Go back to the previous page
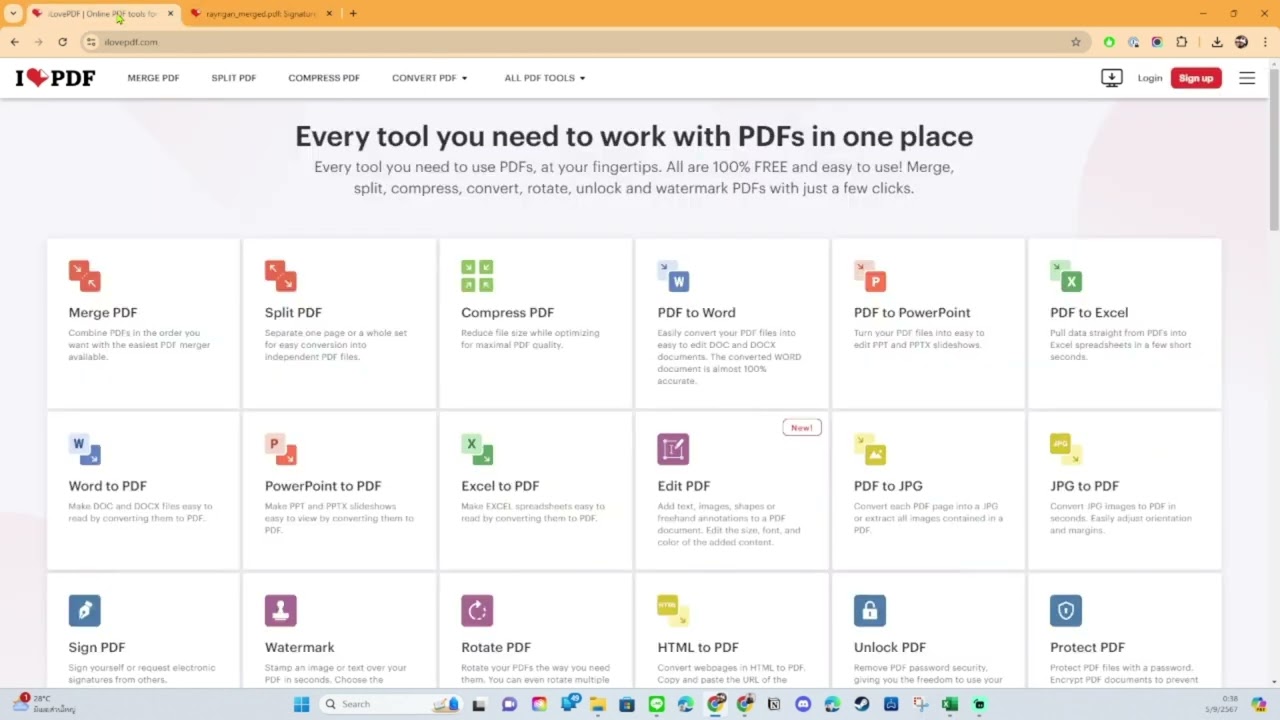Image resolution: width=1280 pixels, height=720 pixels. tap(14, 42)
